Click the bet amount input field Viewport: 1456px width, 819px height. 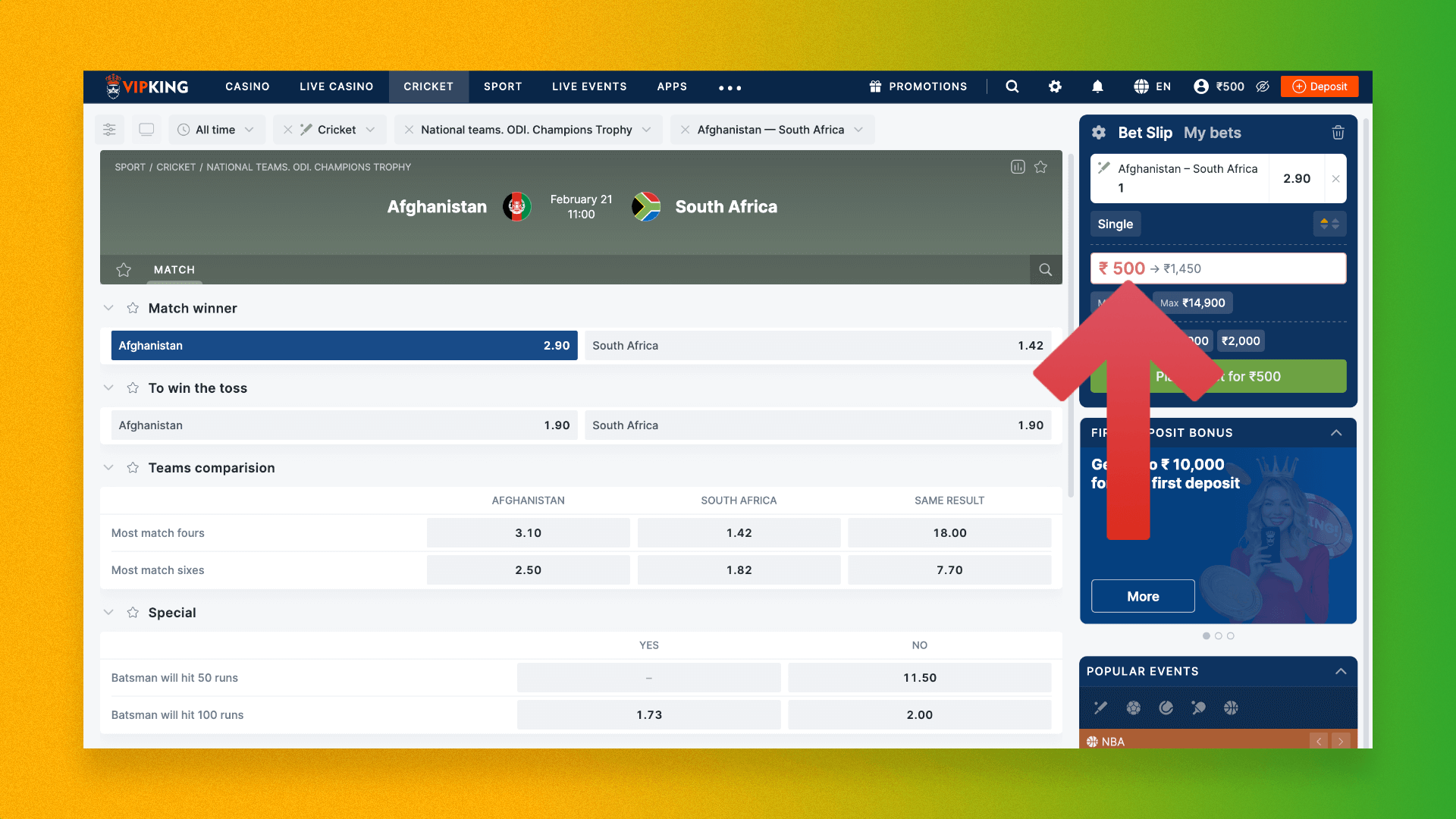pos(1219,267)
